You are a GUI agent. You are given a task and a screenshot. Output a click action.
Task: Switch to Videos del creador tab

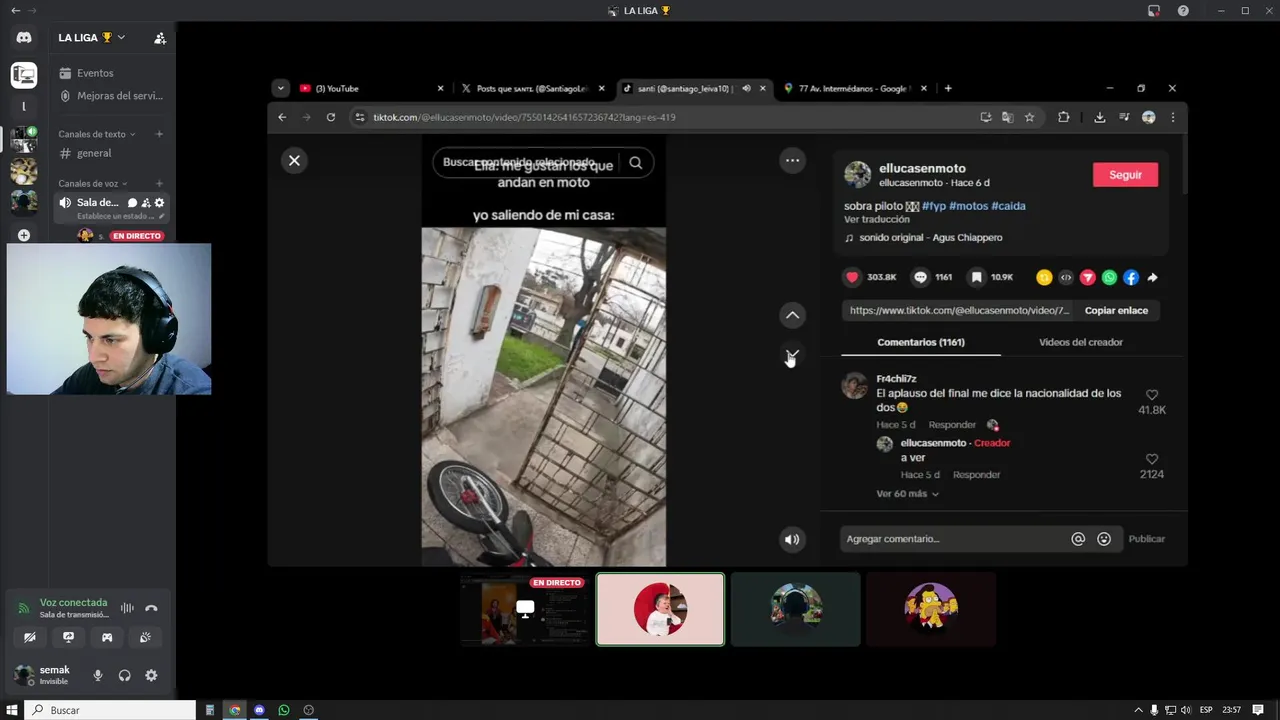pos(1080,342)
